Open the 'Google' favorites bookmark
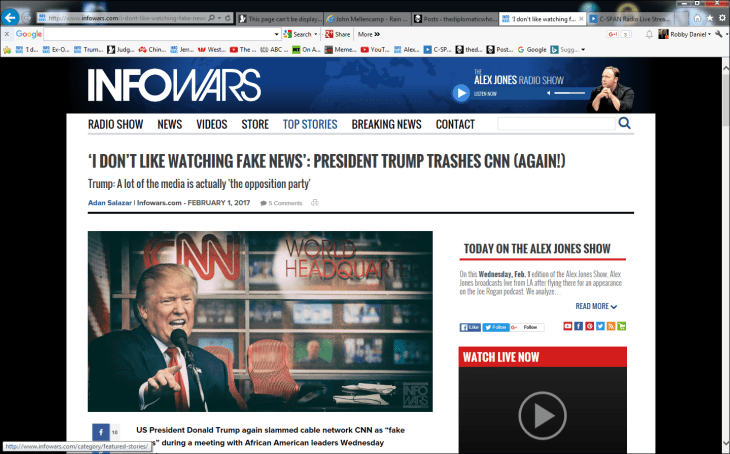 tap(532, 49)
